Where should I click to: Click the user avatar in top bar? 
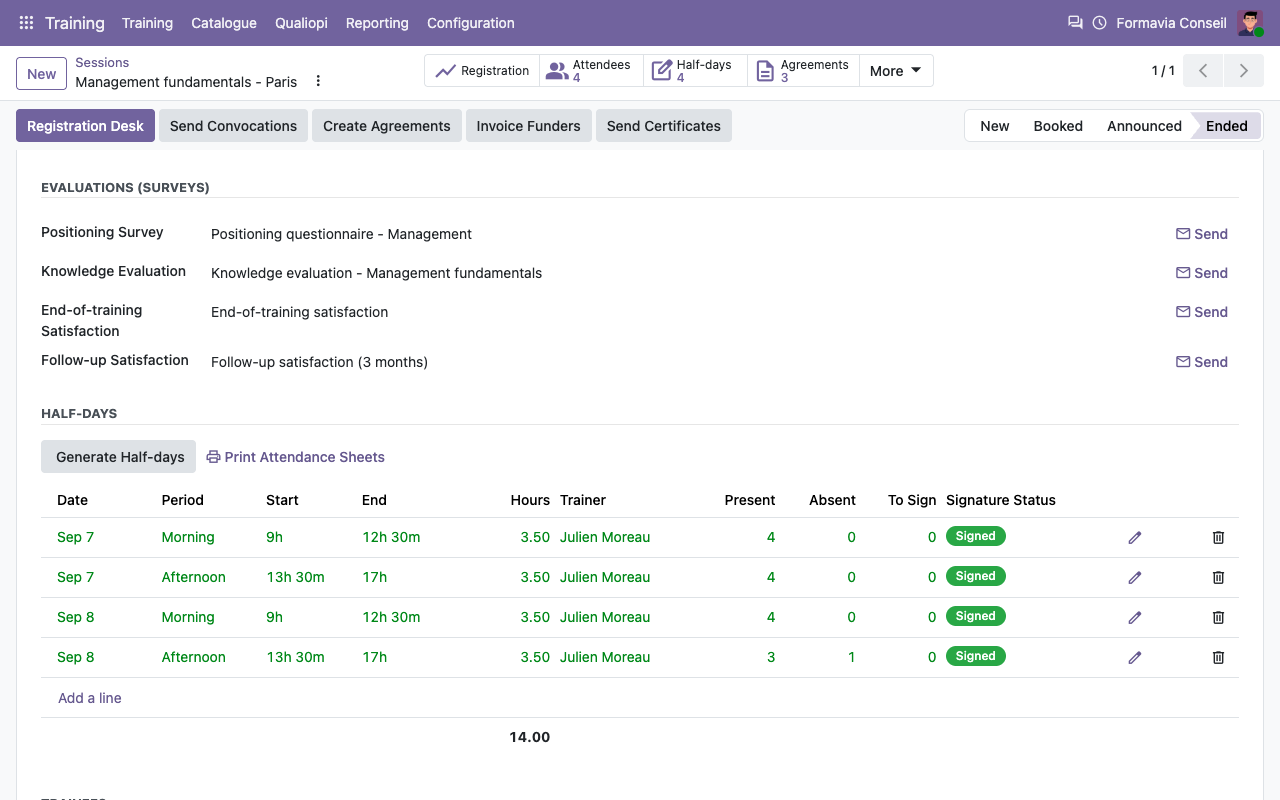click(1250, 23)
